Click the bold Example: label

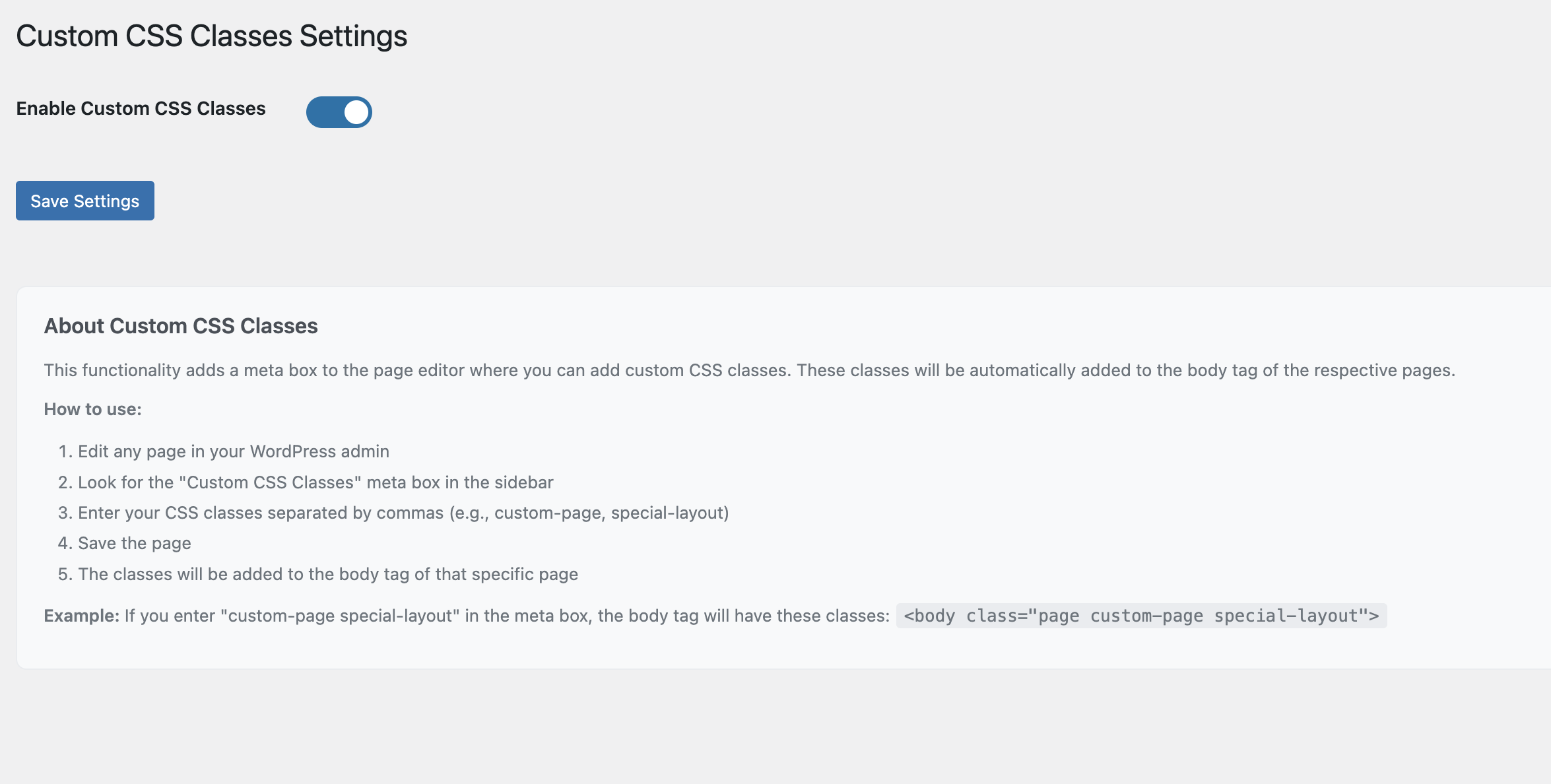82,616
